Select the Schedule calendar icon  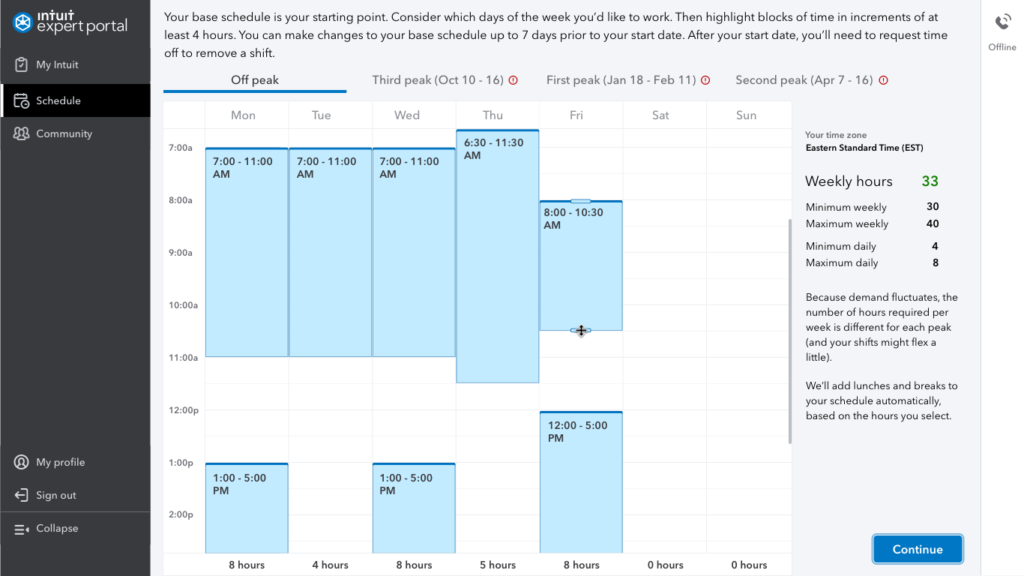[22, 101]
